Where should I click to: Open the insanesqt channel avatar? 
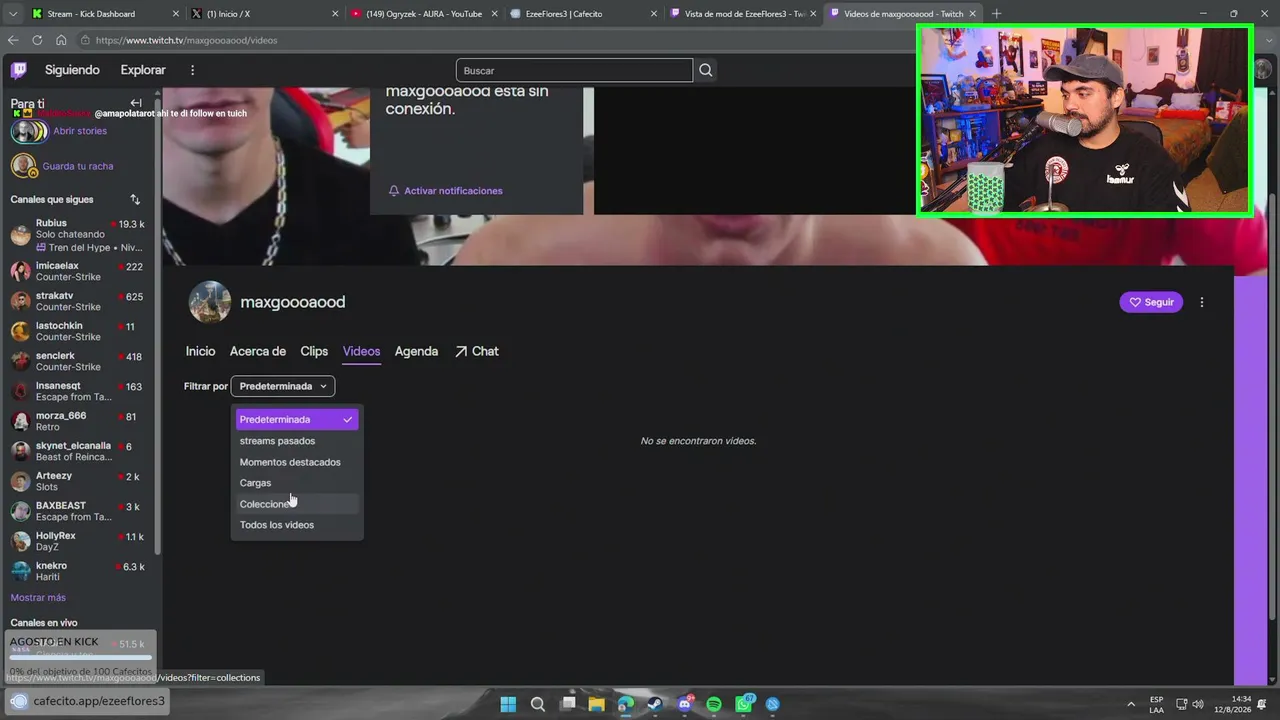[21, 391]
